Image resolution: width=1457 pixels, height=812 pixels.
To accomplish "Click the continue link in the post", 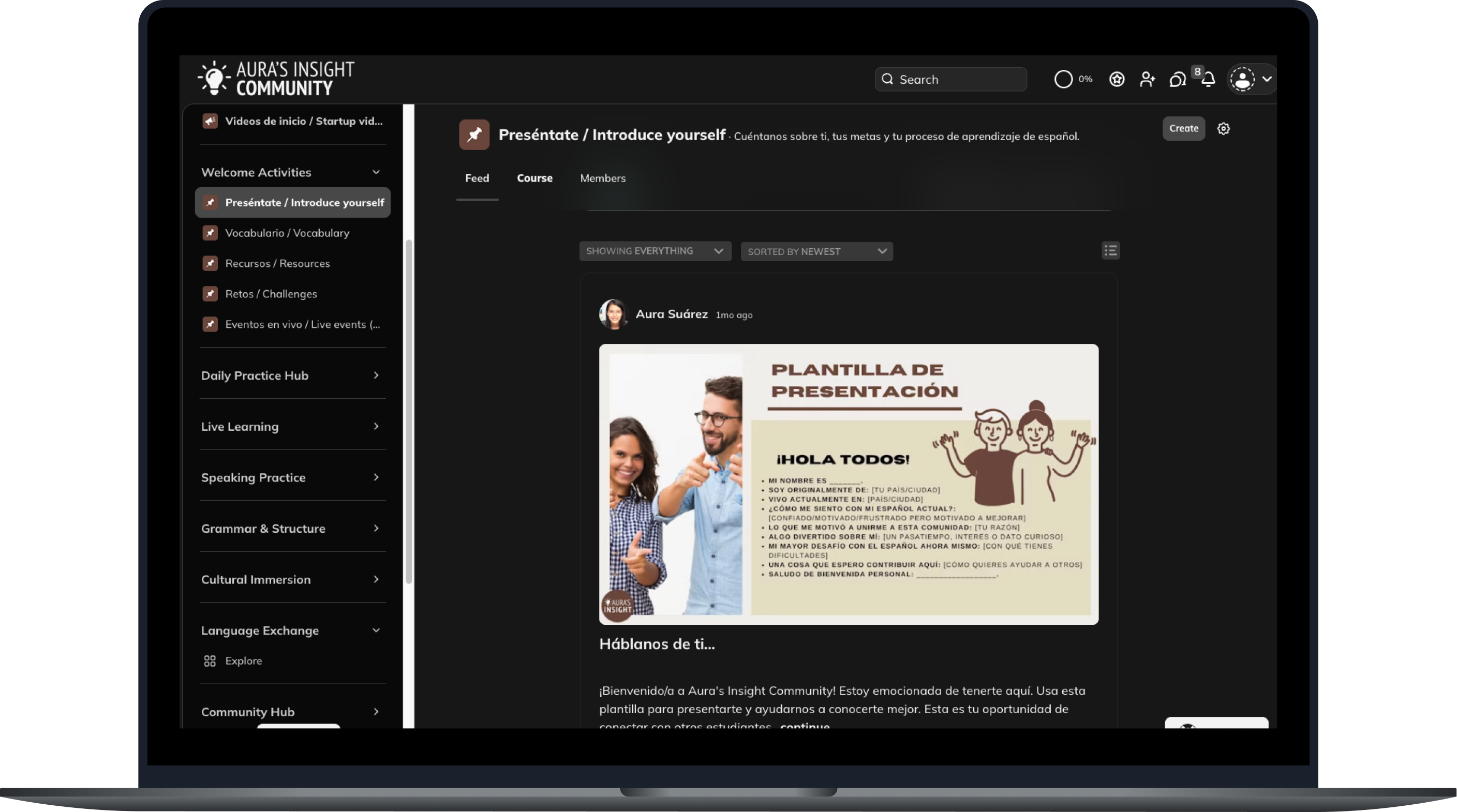I will coord(804,728).
